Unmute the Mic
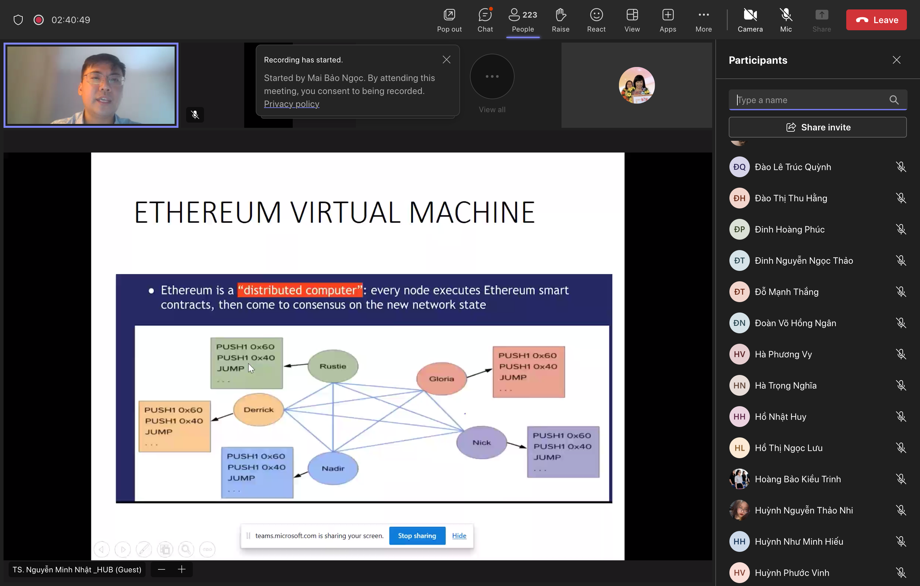Screen dimensions: 920x586 786,19
